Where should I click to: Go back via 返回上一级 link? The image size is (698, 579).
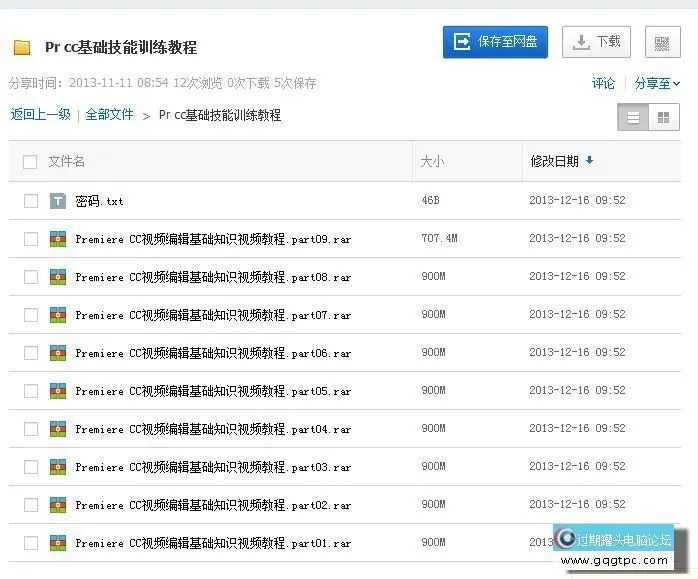(40, 115)
